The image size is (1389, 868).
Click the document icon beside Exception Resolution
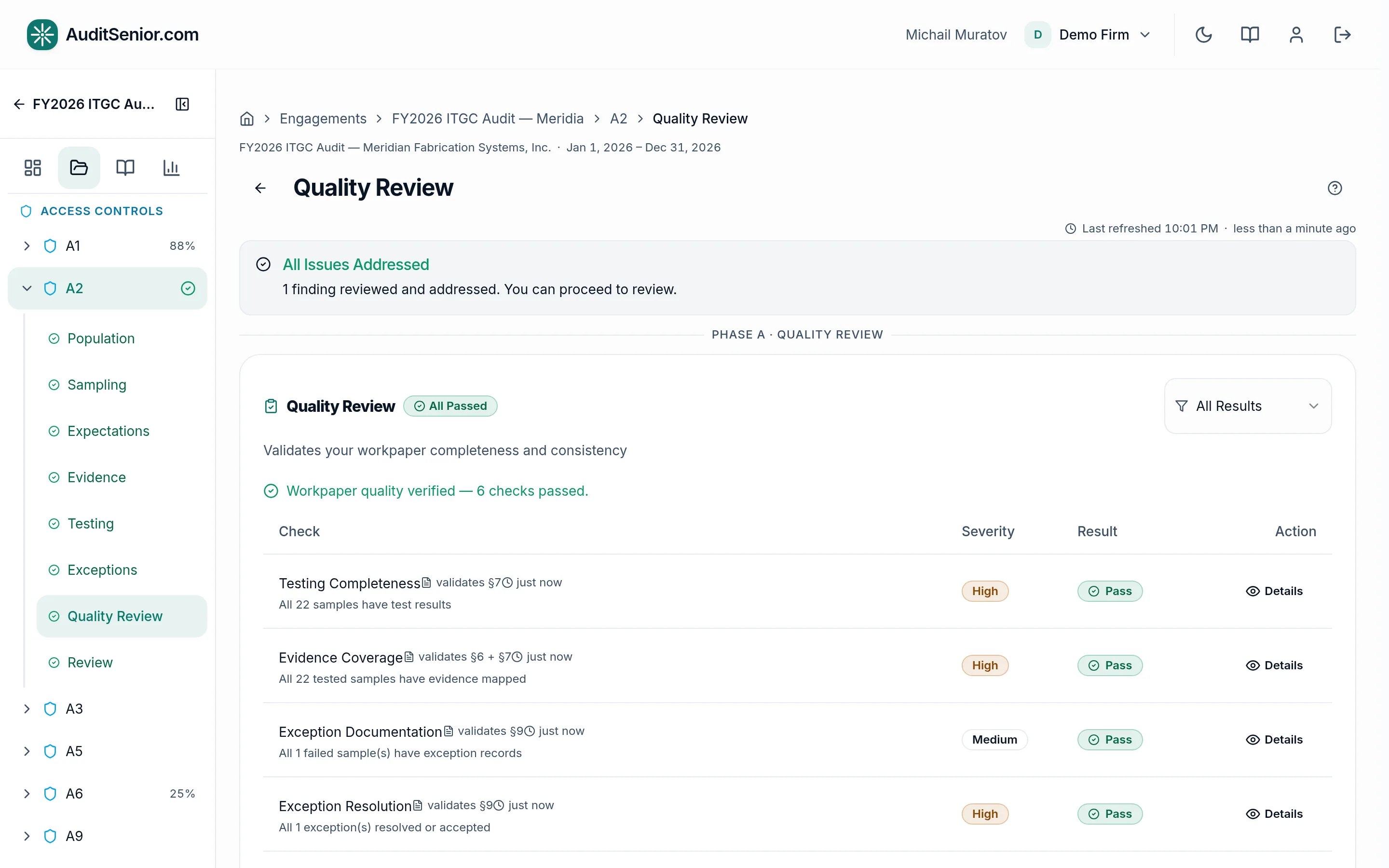[418, 805]
